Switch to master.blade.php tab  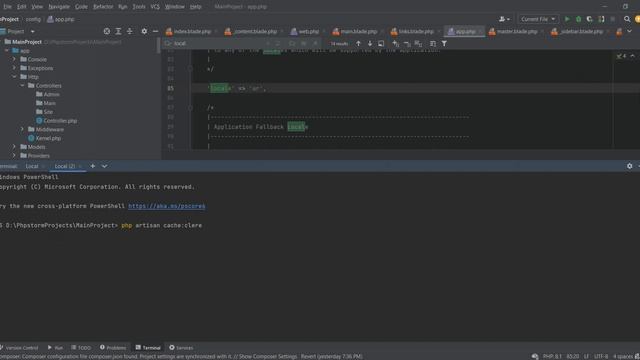[x=513, y=31]
